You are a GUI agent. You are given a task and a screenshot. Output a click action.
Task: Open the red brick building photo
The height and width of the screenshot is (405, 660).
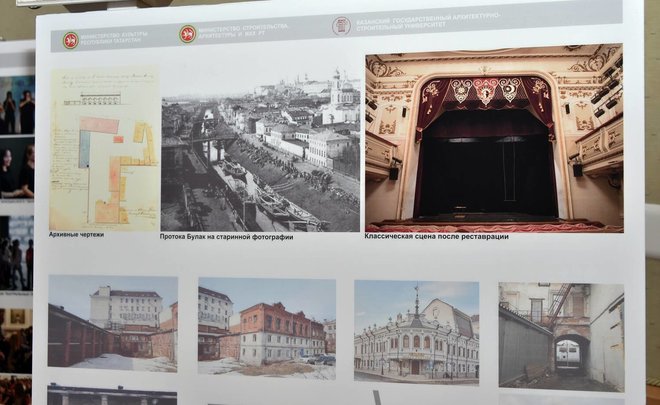[266, 328]
